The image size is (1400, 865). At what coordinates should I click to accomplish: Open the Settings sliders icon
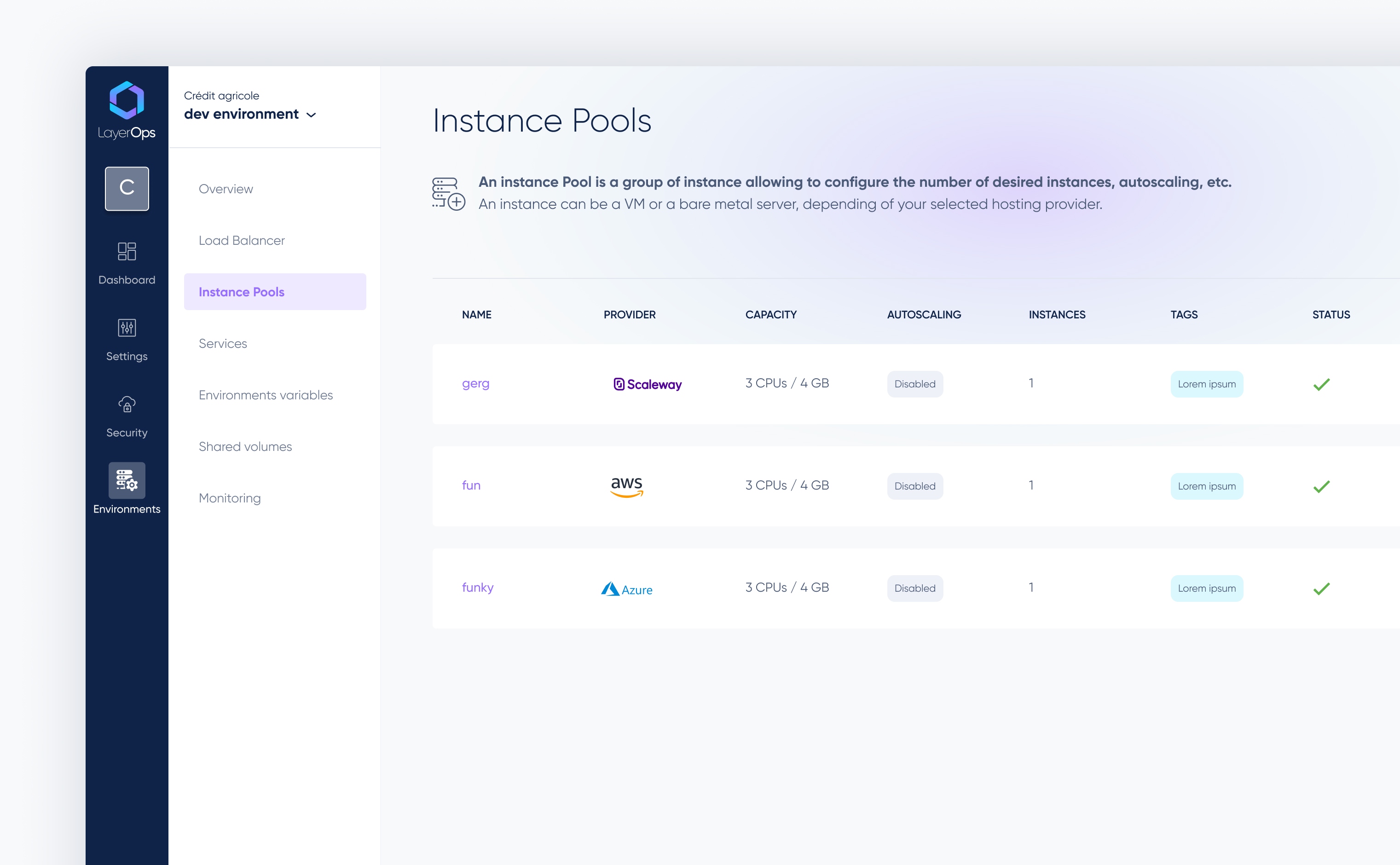click(127, 328)
